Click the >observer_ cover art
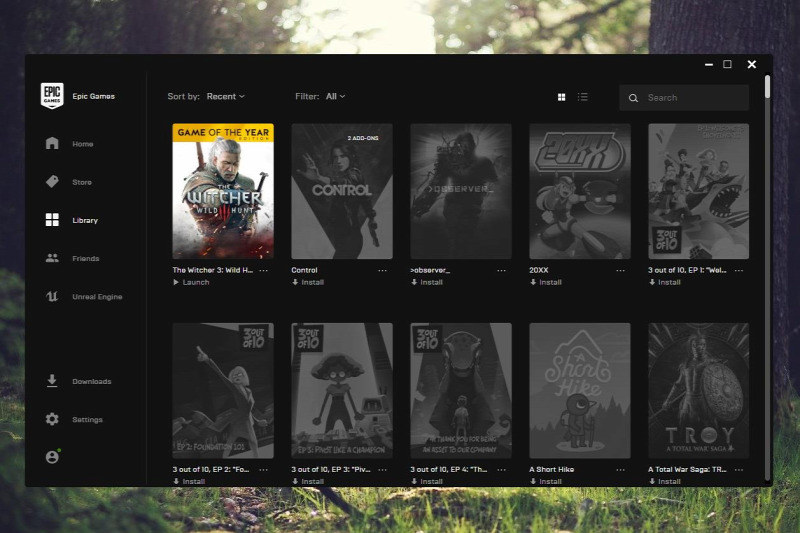The image size is (800, 533). tap(461, 191)
